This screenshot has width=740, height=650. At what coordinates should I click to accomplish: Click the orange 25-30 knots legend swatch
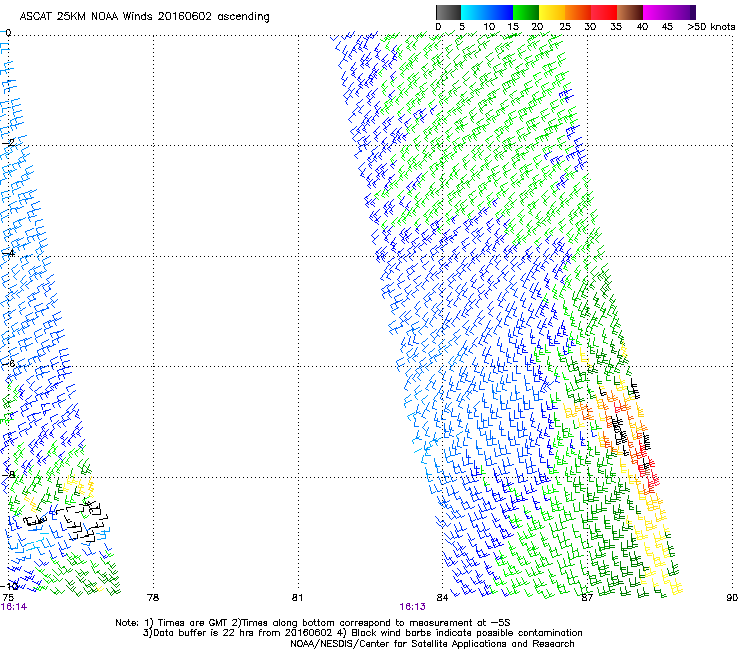(578, 12)
